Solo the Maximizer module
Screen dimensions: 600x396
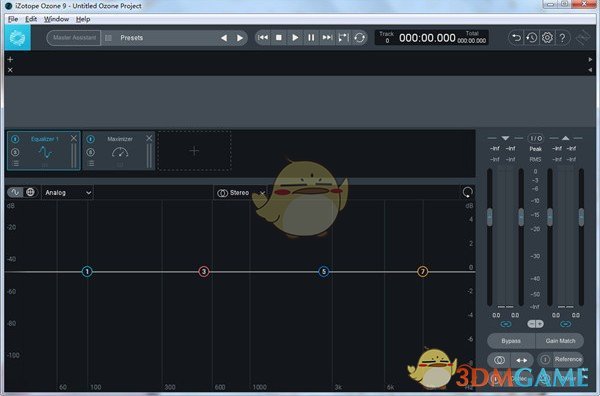[x=90, y=152]
